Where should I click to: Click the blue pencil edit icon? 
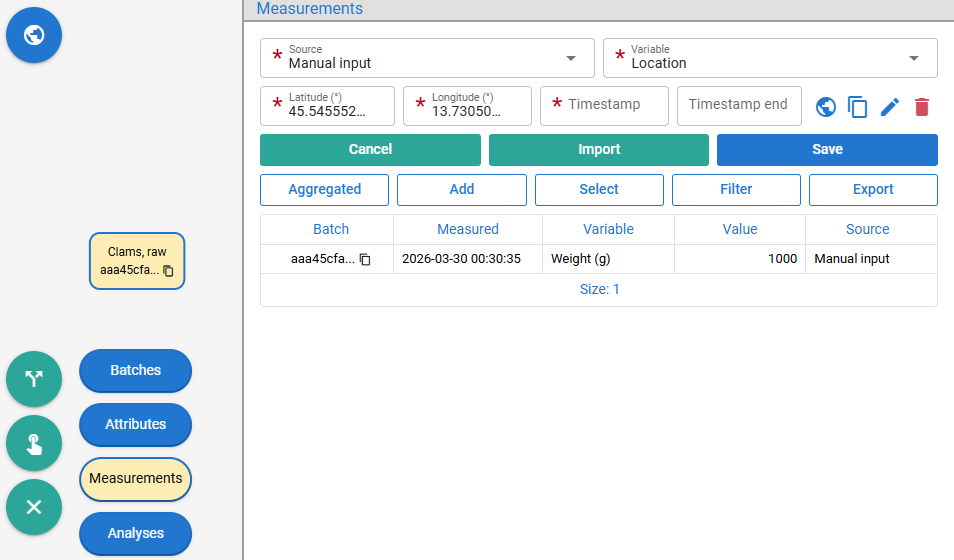pyautogui.click(x=890, y=107)
